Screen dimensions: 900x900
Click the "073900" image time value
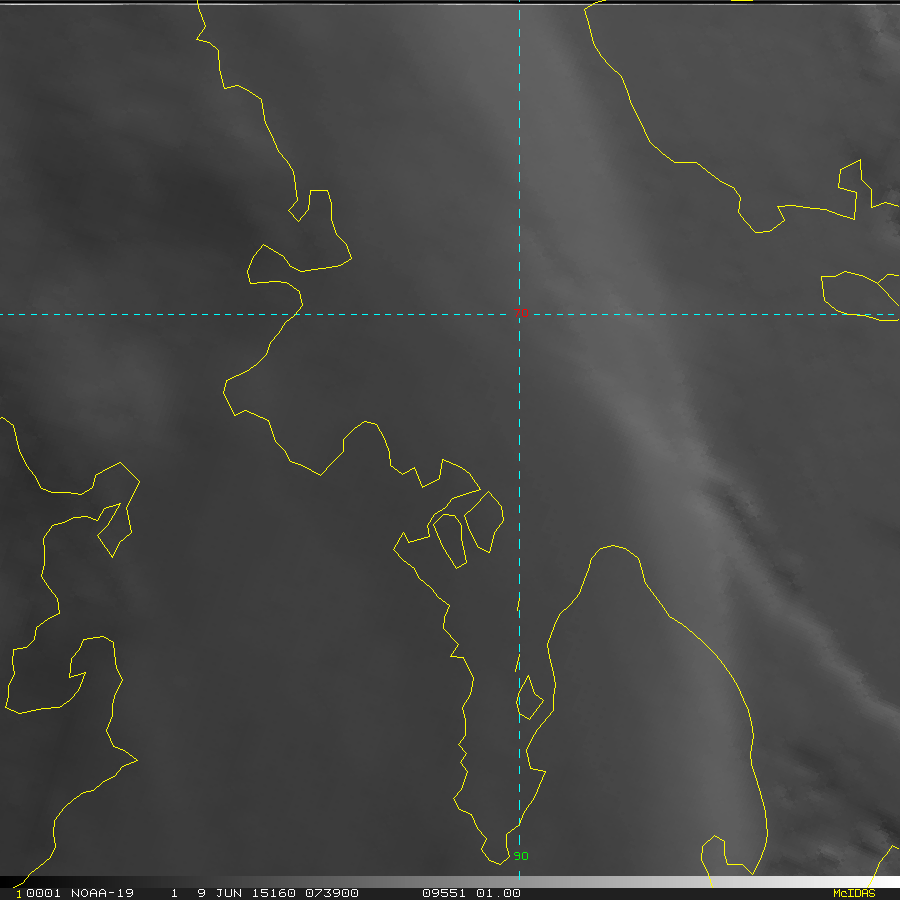pos(332,893)
